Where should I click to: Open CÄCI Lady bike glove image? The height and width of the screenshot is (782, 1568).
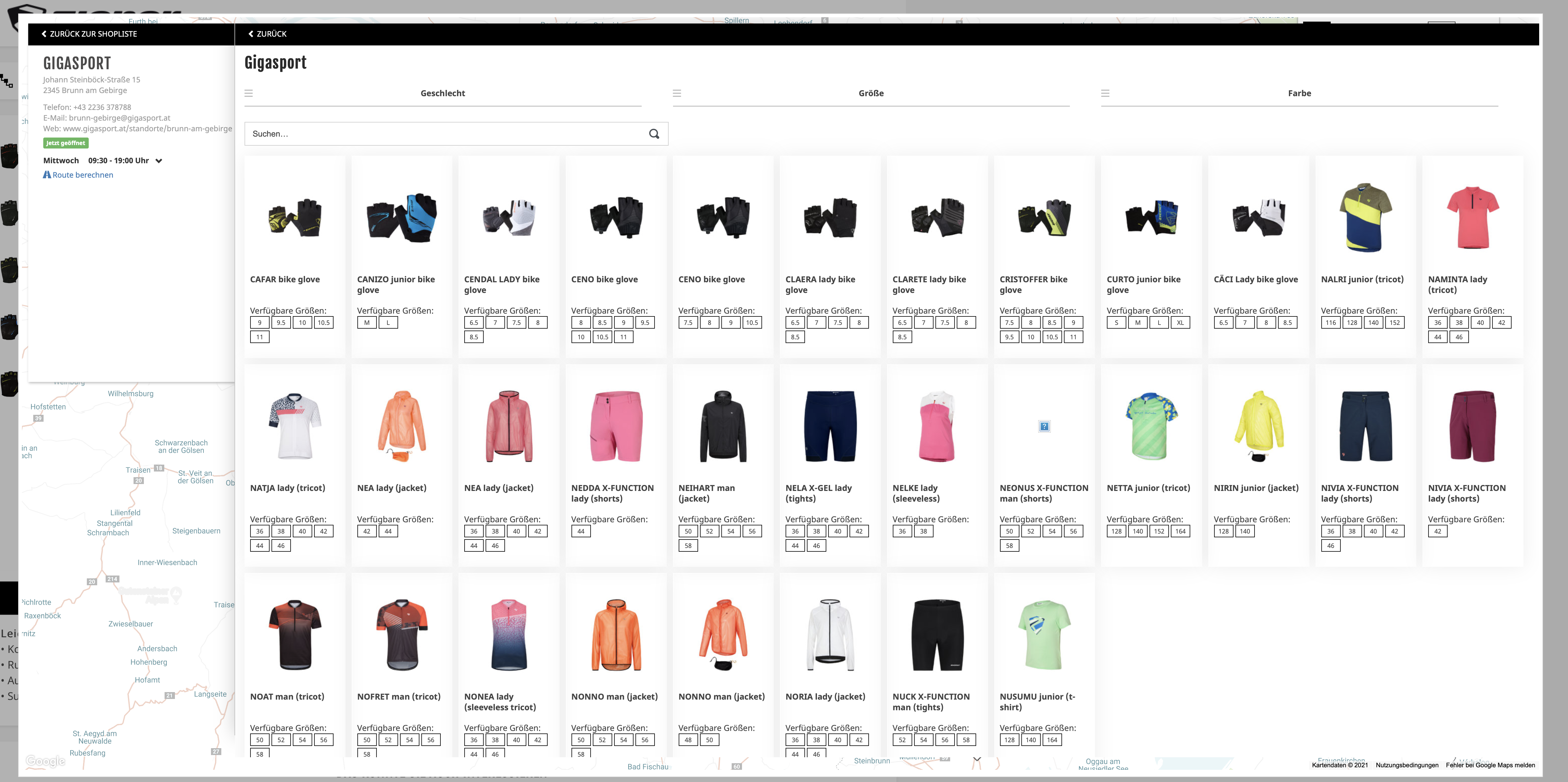tap(1259, 217)
